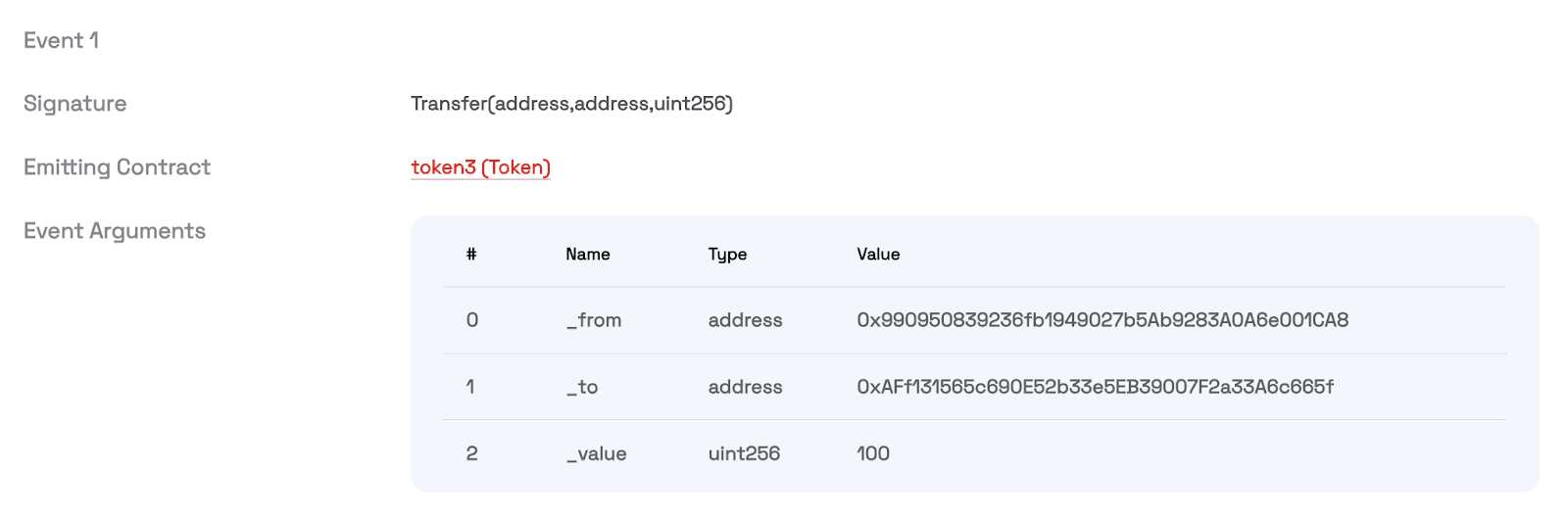The image size is (1568, 519).
Task: Click the Emitting Contract label
Action: click(x=117, y=167)
